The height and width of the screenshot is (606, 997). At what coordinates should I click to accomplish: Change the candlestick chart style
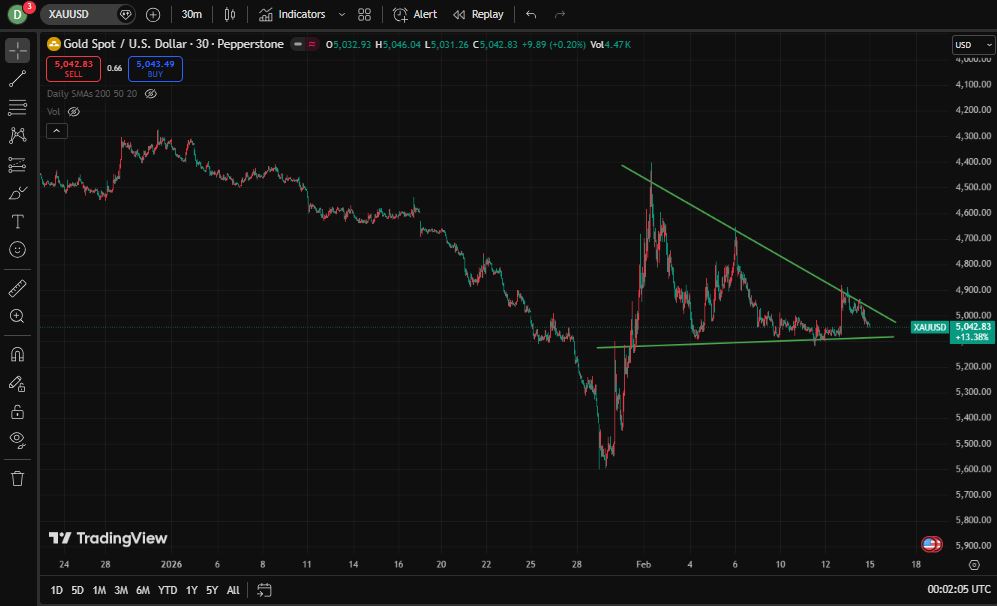coord(230,14)
